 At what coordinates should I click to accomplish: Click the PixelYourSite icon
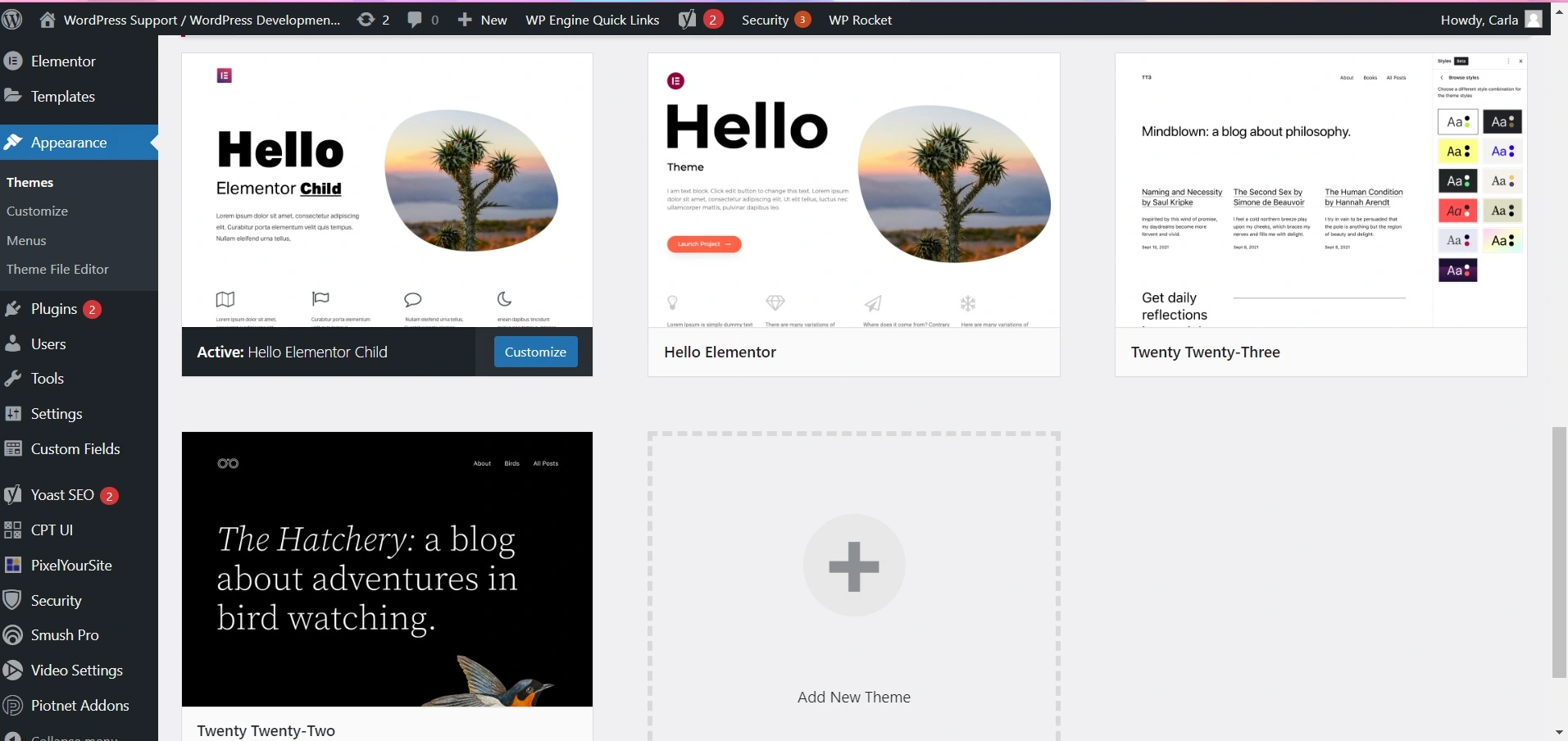13,565
